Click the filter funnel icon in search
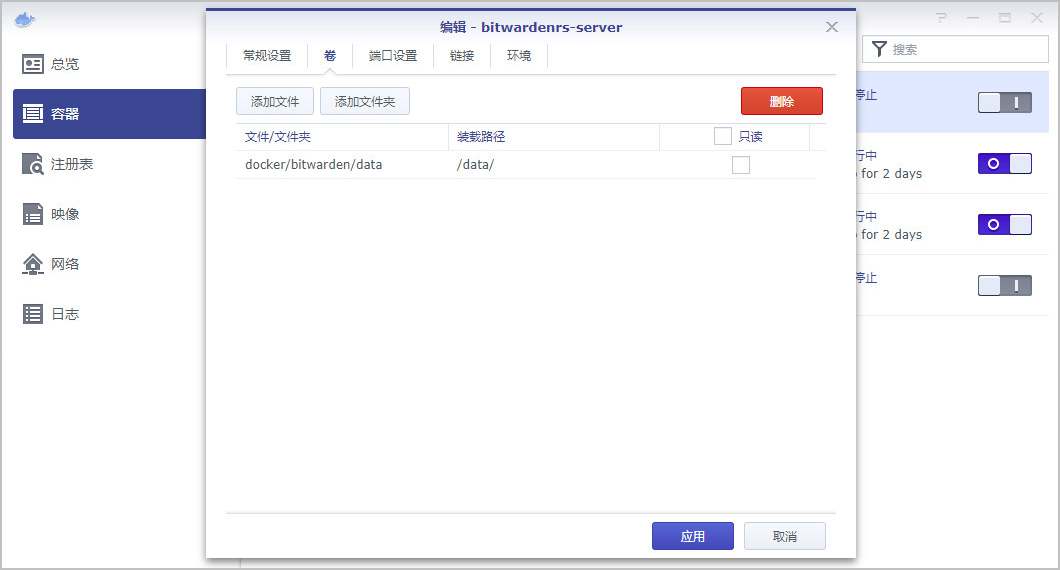 pyautogui.click(x=879, y=49)
